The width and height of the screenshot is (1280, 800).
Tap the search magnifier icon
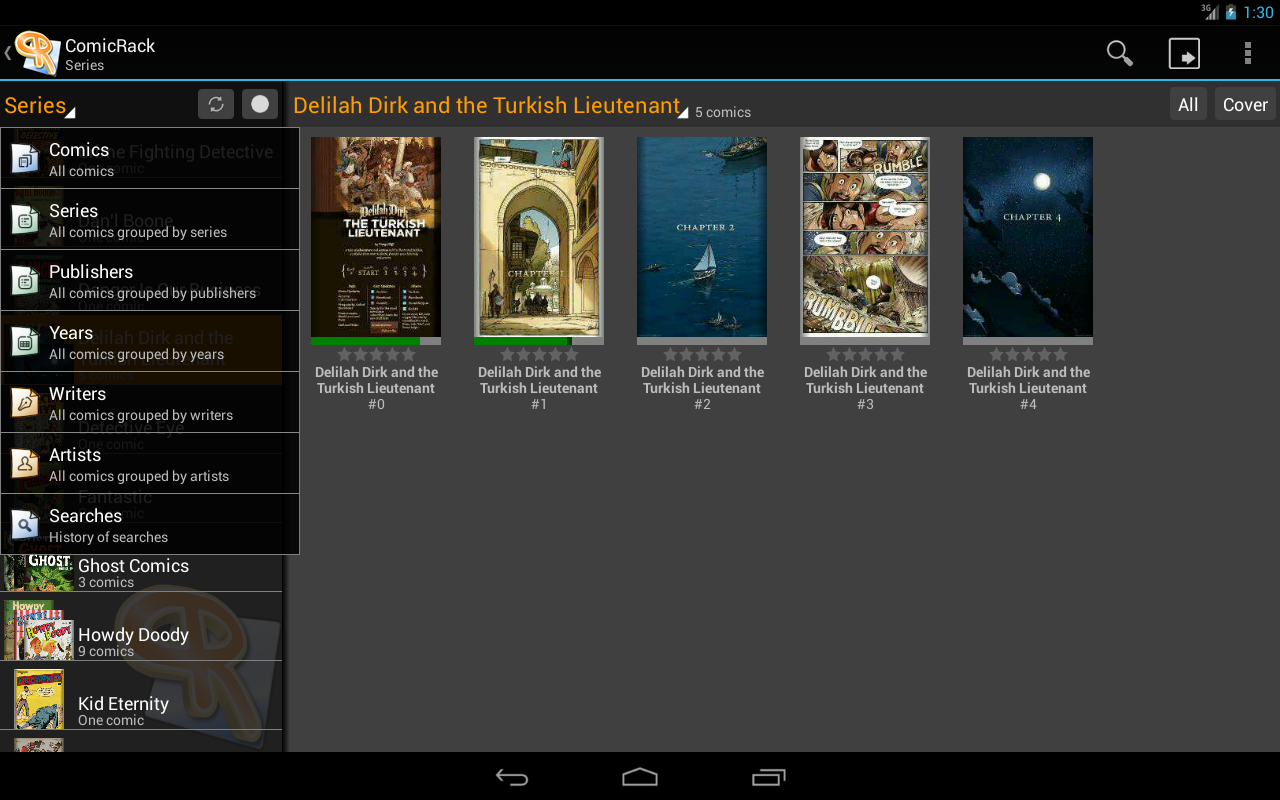coord(1120,53)
